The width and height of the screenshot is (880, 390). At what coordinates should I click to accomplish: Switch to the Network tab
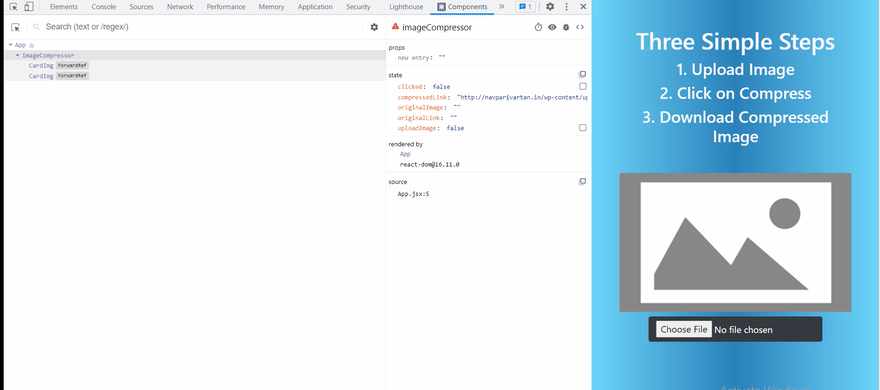click(x=180, y=7)
